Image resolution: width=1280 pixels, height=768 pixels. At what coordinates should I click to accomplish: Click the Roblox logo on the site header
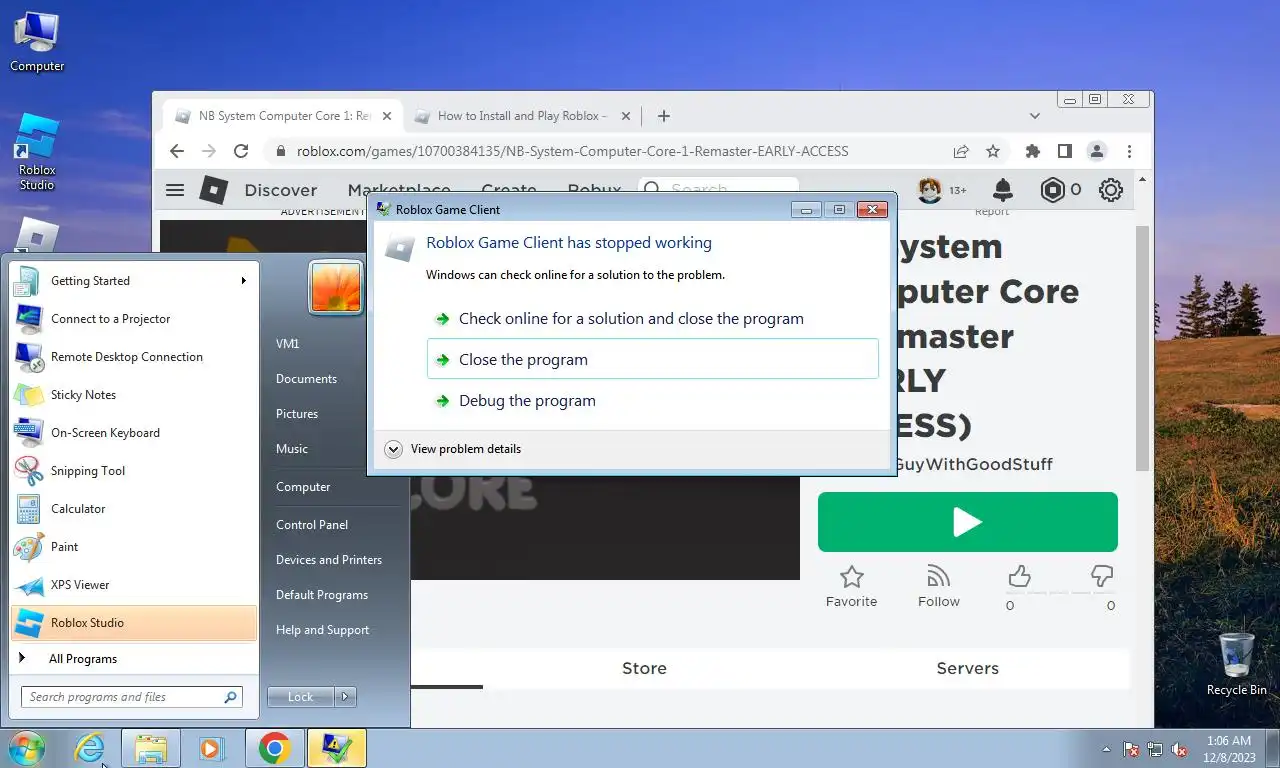point(213,190)
